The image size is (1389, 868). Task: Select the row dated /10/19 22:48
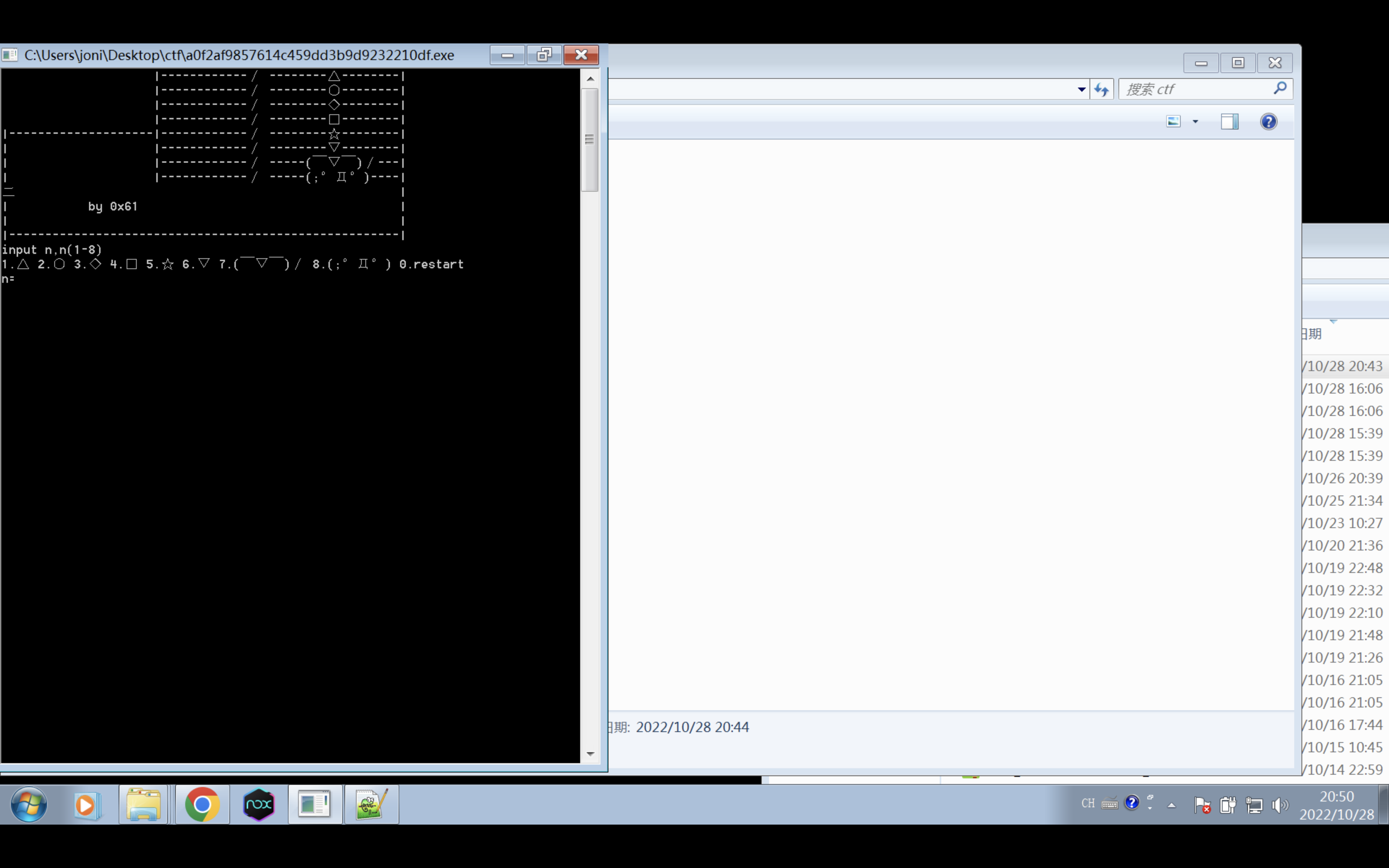tap(1346, 568)
